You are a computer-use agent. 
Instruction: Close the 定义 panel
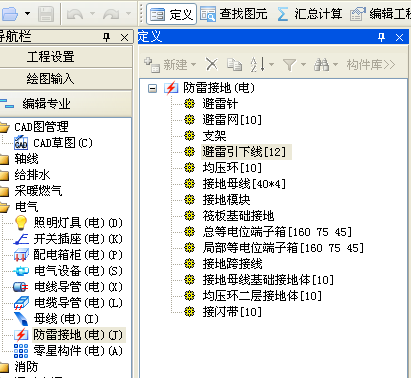(399, 37)
